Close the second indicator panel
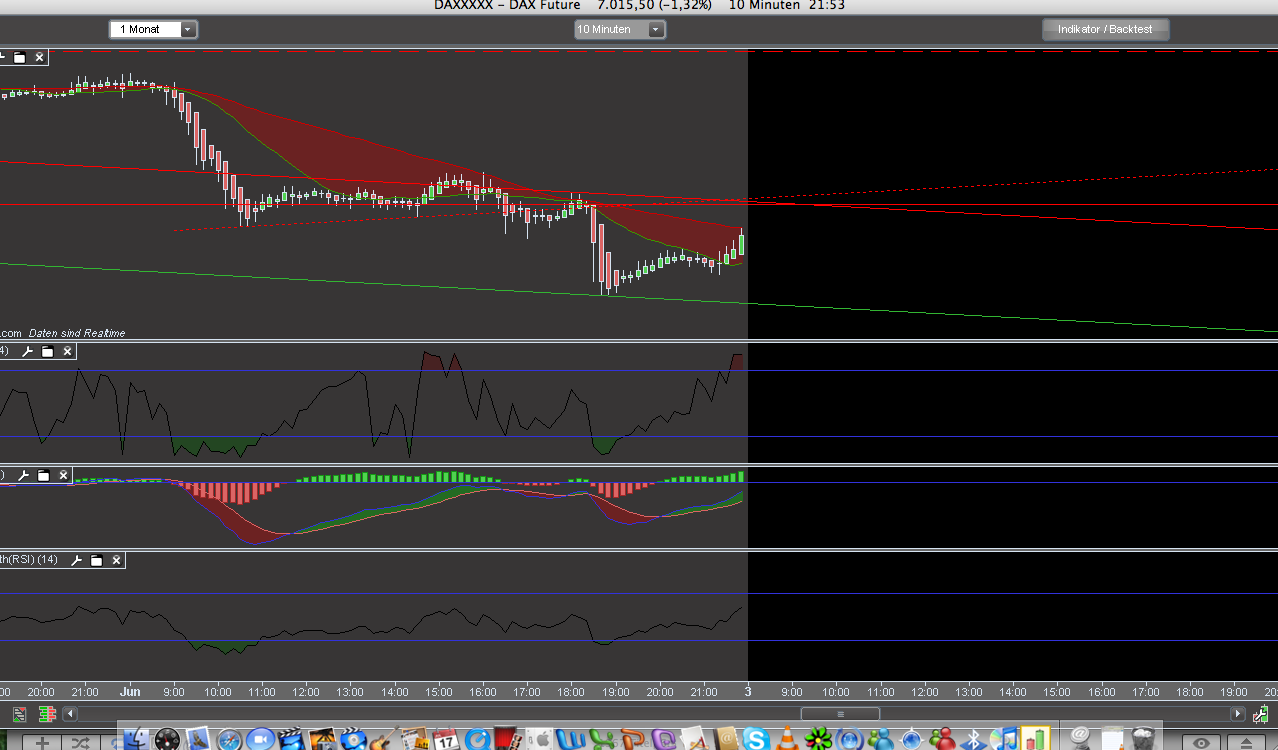 coord(68,351)
